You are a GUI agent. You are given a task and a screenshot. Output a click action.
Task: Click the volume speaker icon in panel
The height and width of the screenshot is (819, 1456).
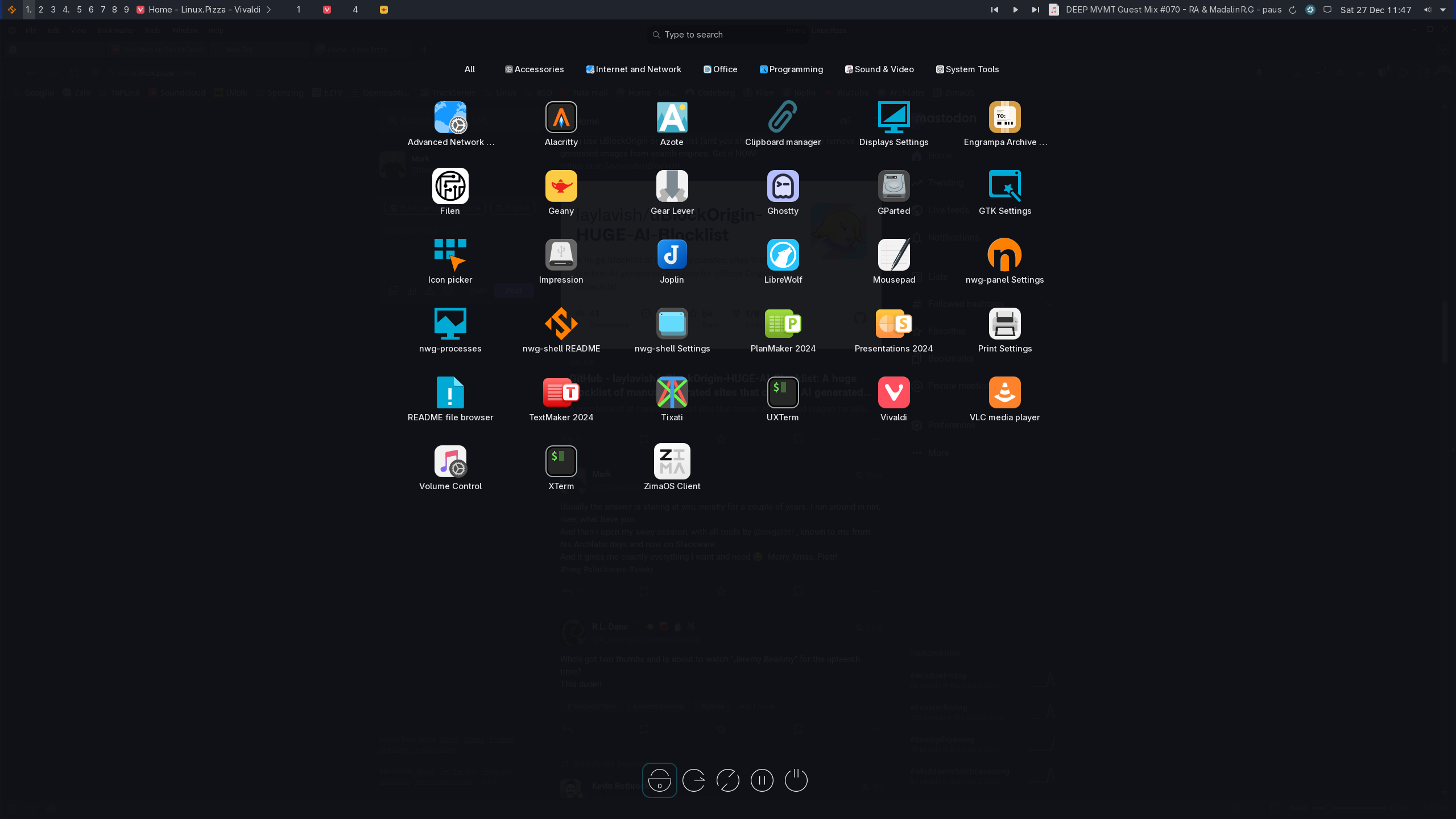pos(1427,10)
